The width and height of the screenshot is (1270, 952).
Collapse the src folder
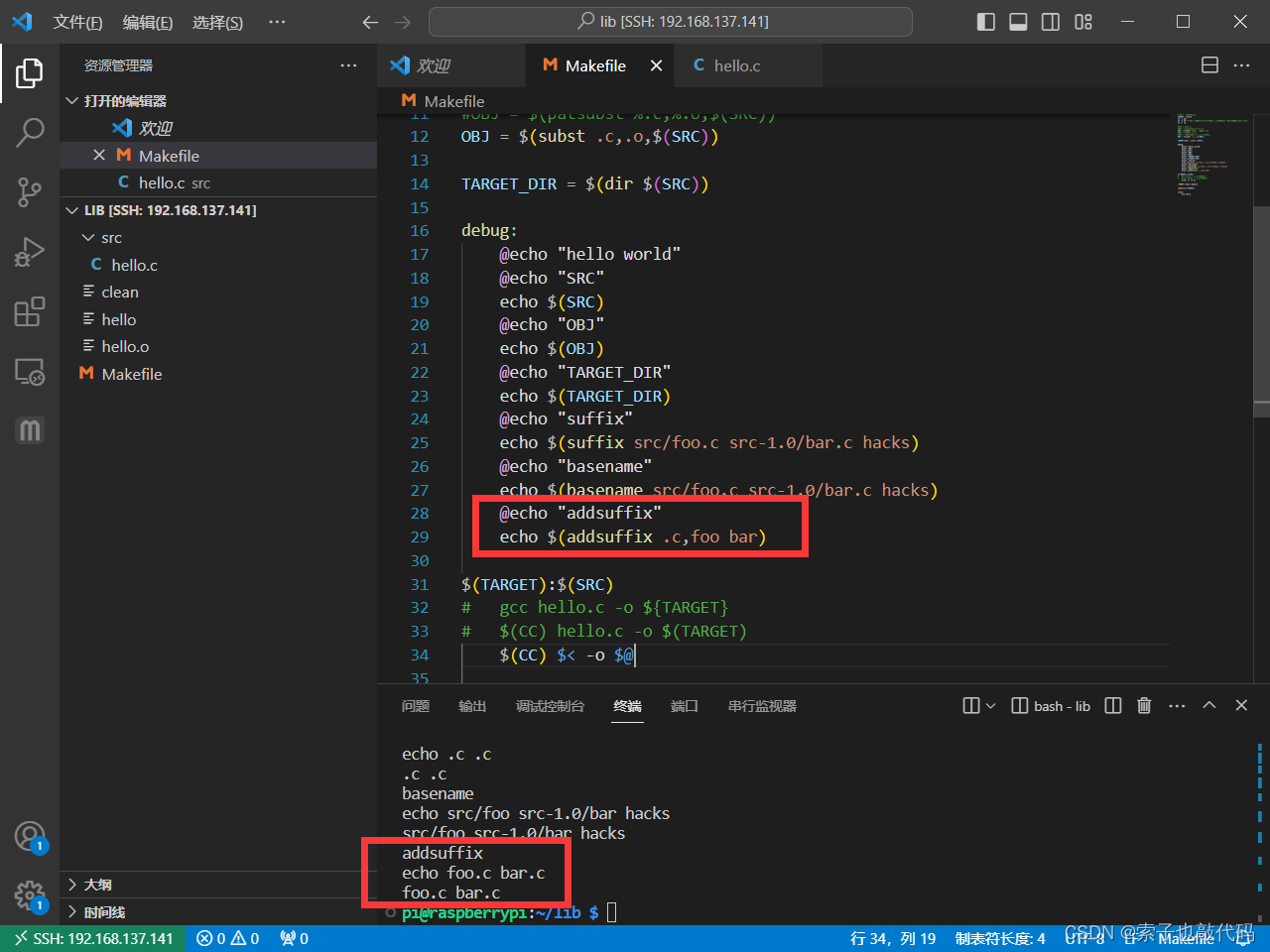[218, 238]
